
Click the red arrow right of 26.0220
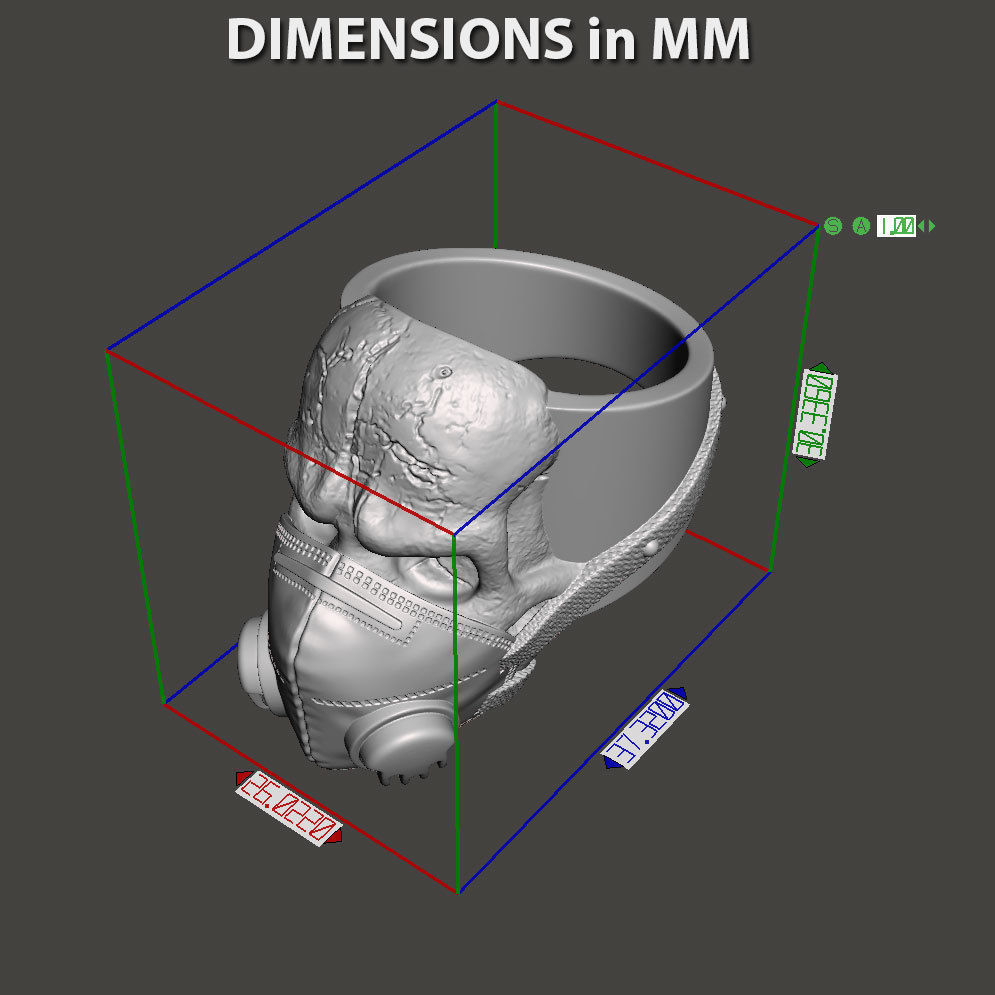pyautogui.click(x=335, y=836)
